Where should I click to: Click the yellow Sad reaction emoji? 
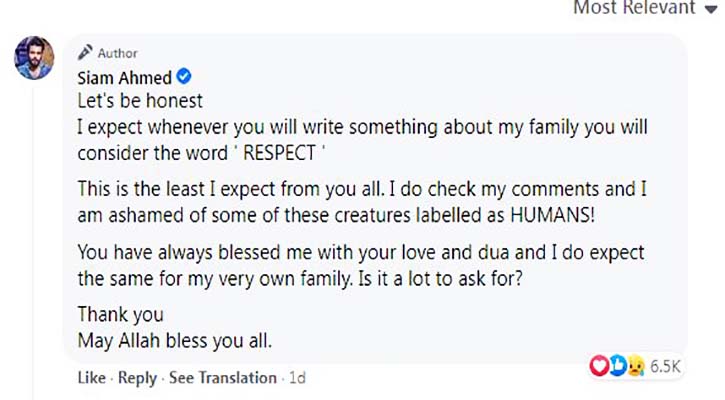point(634,367)
